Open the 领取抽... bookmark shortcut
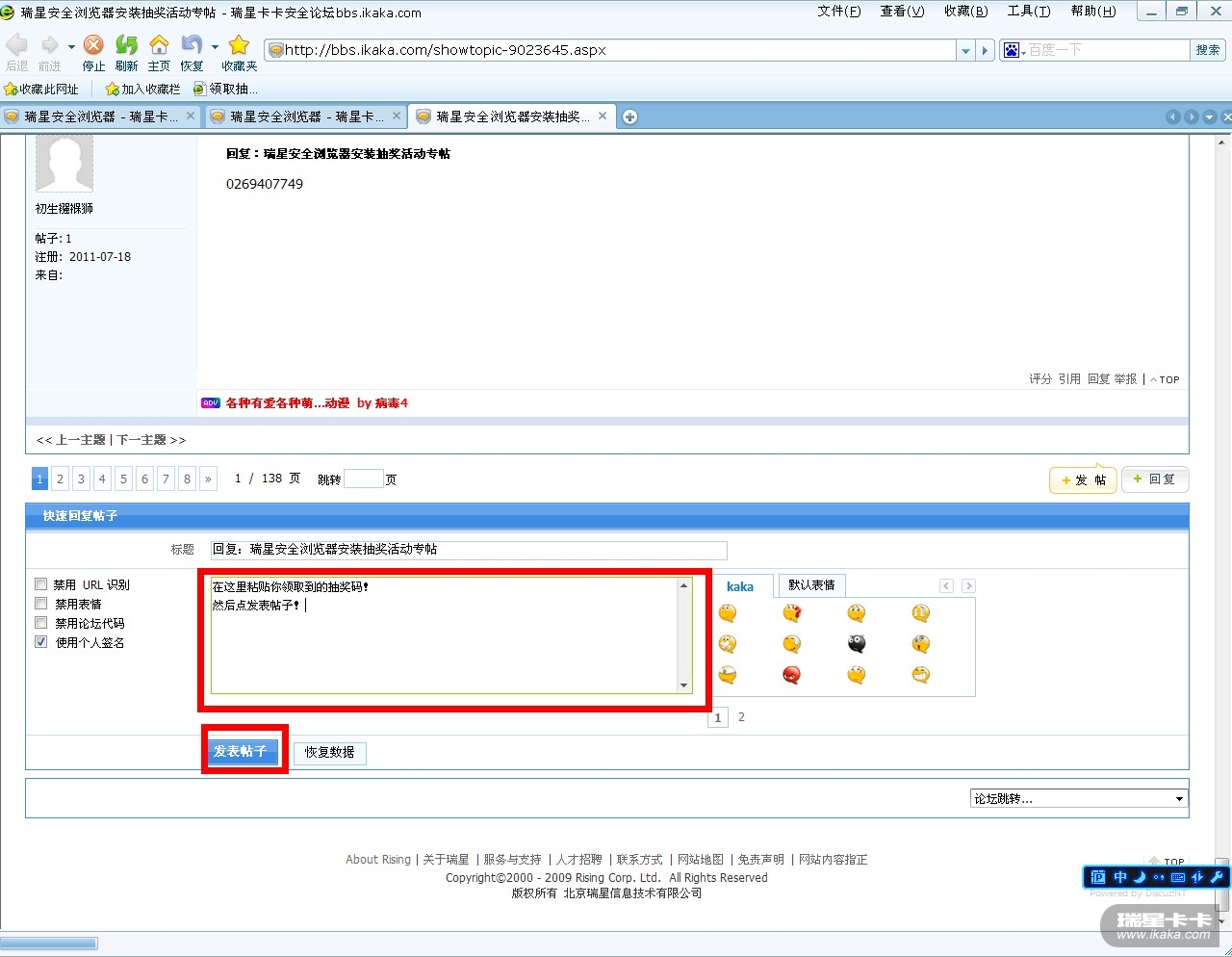Viewport: 1232px width, 957px height. pos(225,89)
